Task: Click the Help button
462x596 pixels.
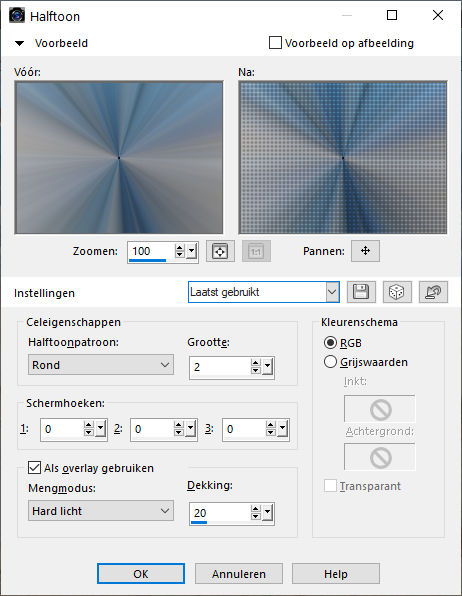Action: 336,574
